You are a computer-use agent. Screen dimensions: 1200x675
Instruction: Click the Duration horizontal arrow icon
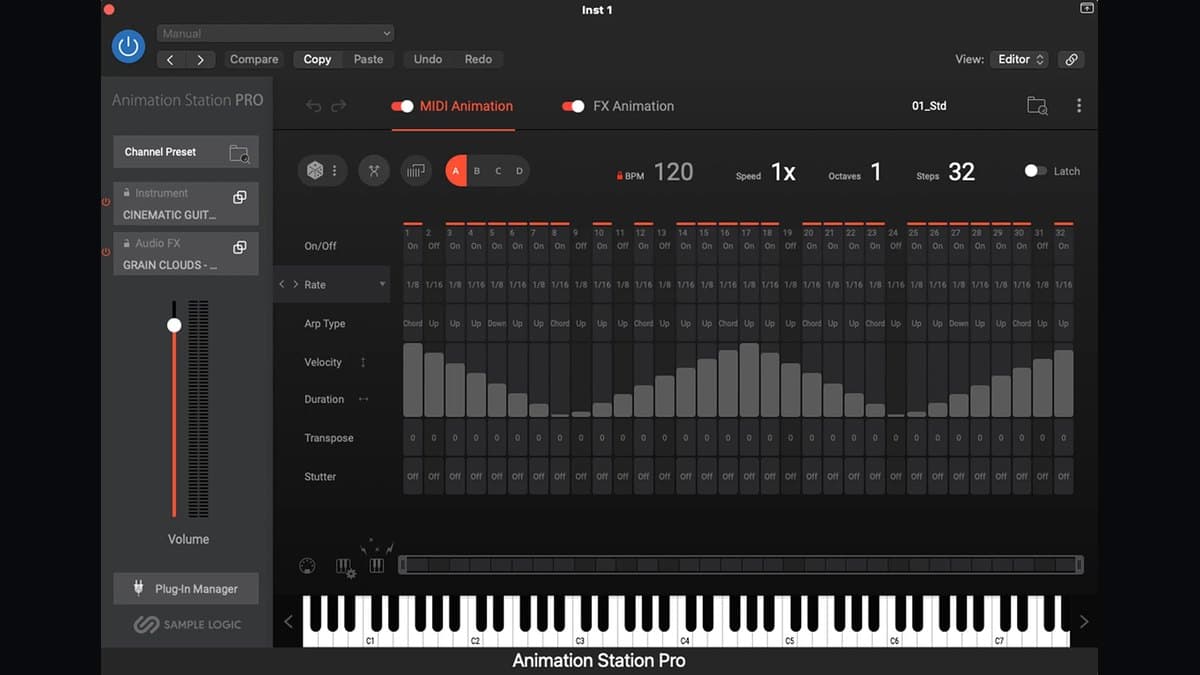point(363,399)
